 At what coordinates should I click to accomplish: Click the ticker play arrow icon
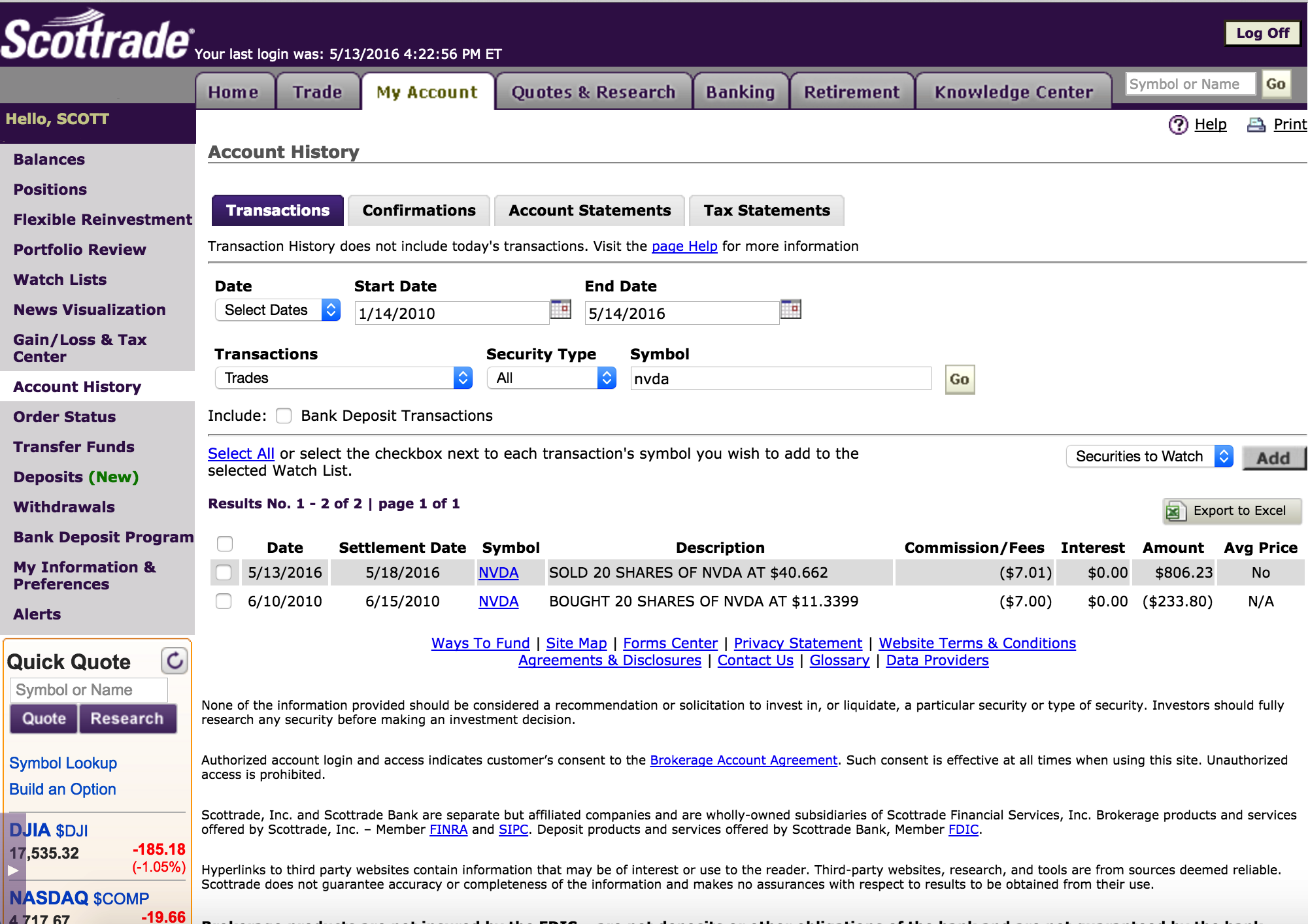(x=12, y=870)
